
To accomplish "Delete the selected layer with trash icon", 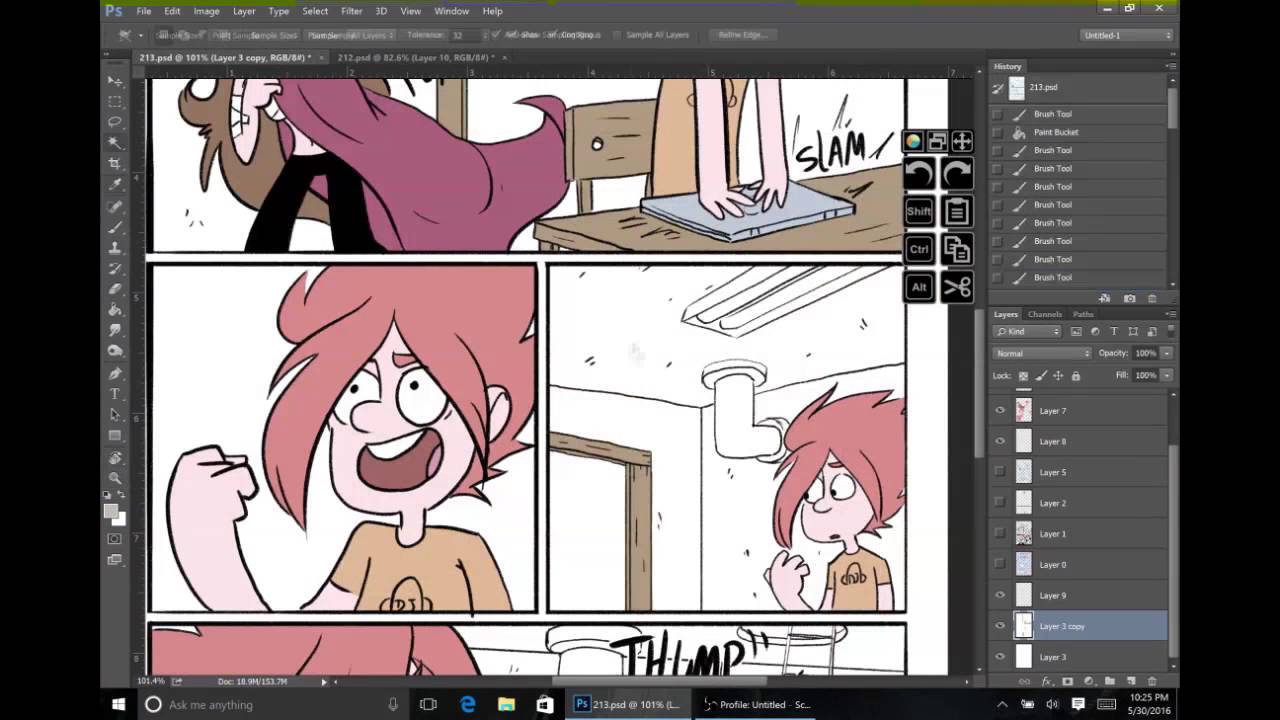I will (x=1152, y=681).
